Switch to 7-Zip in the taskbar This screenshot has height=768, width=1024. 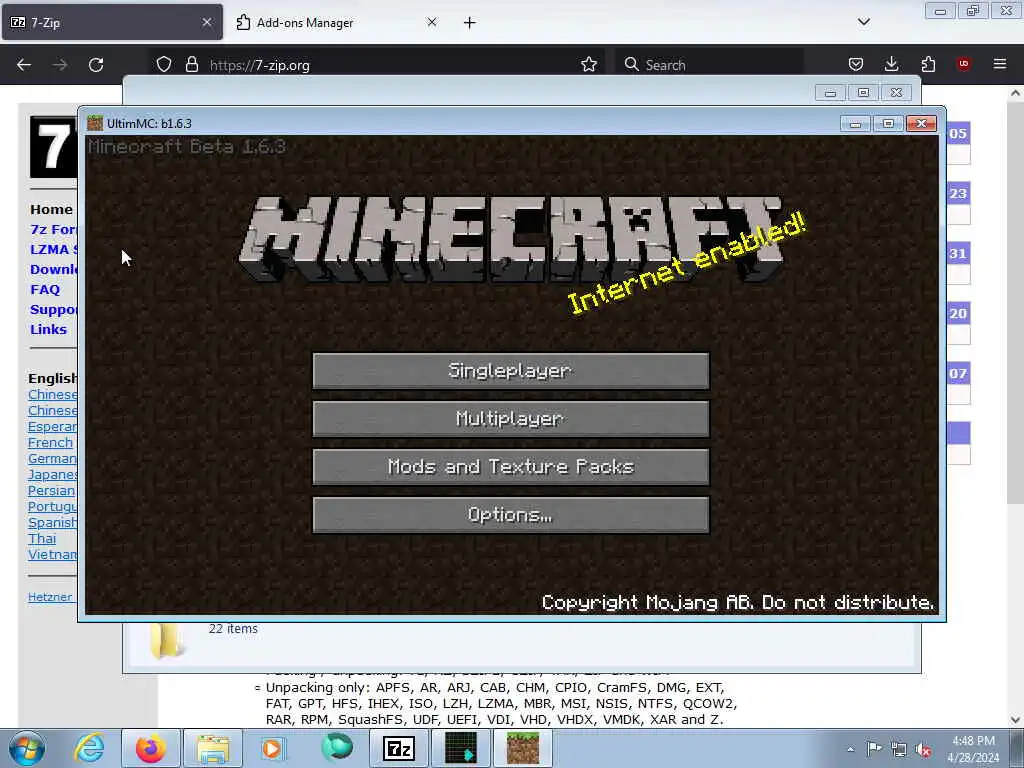[399, 748]
